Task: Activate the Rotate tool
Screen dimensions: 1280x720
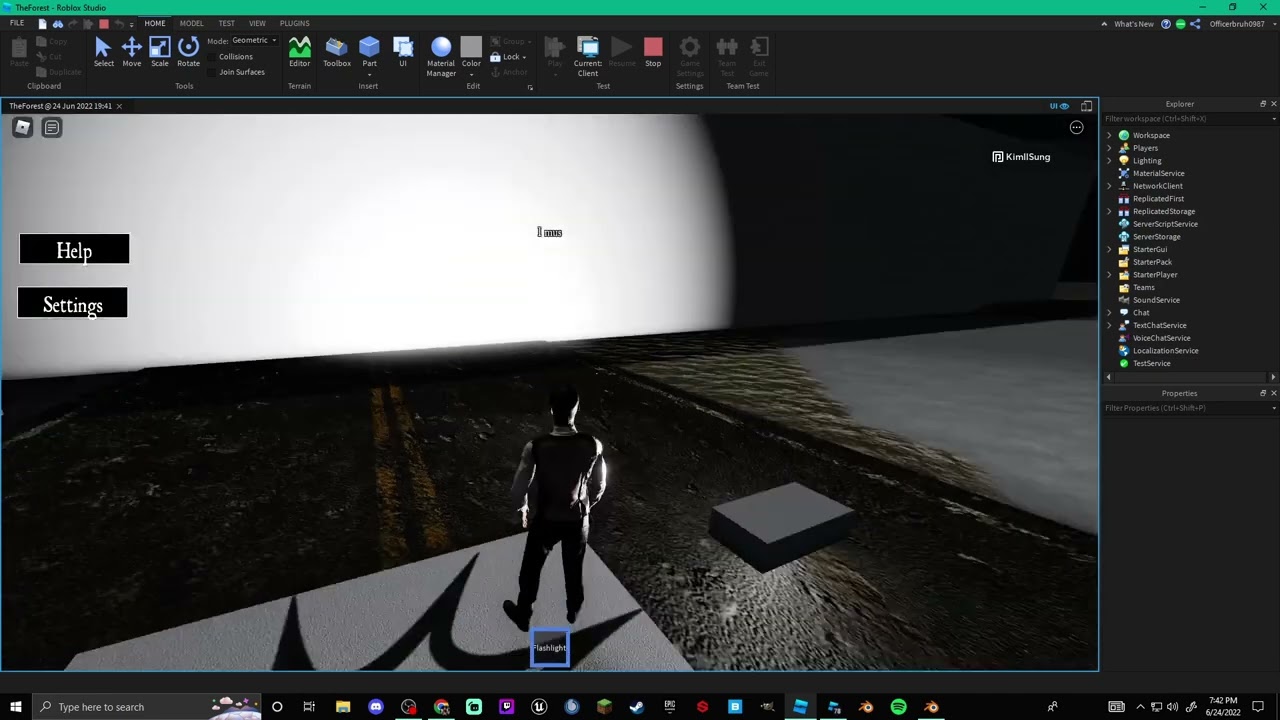Action: pyautogui.click(x=188, y=52)
